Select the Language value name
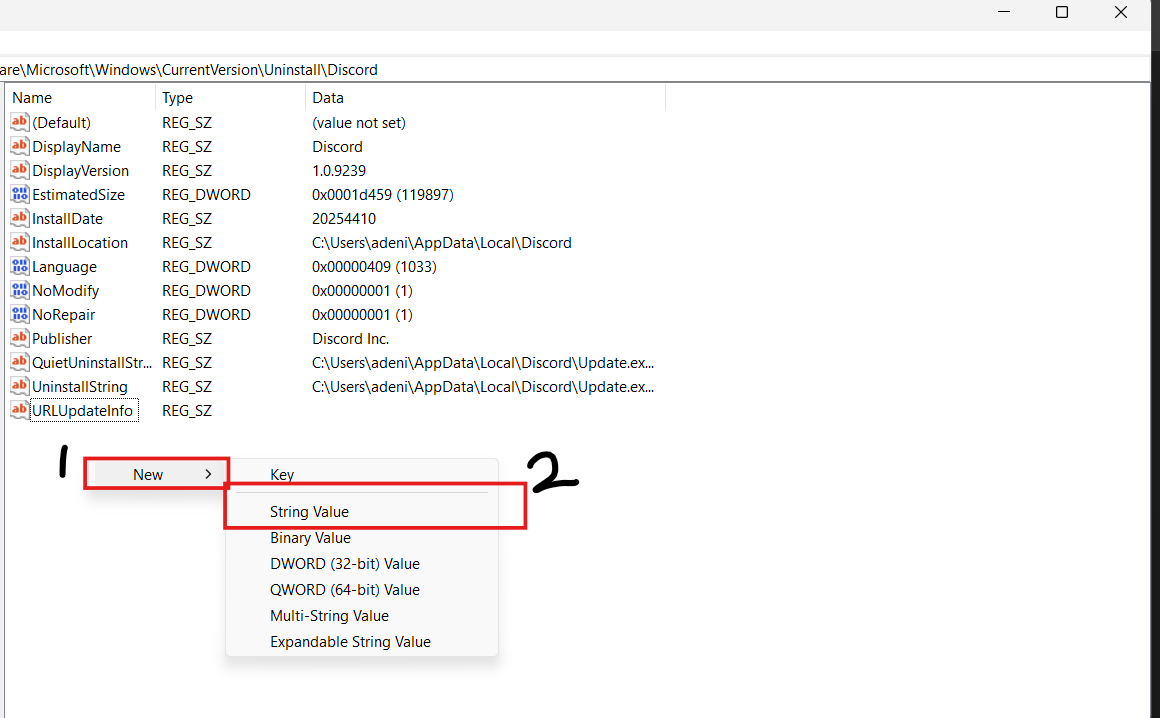This screenshot has width=1160, height=718. coord(64,266)
